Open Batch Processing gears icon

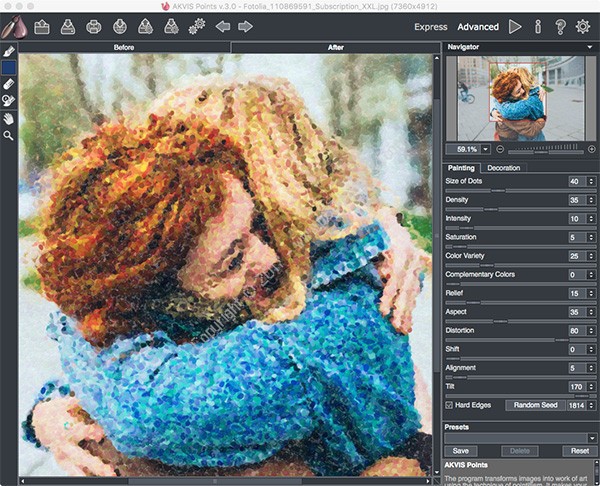(197, 27)
